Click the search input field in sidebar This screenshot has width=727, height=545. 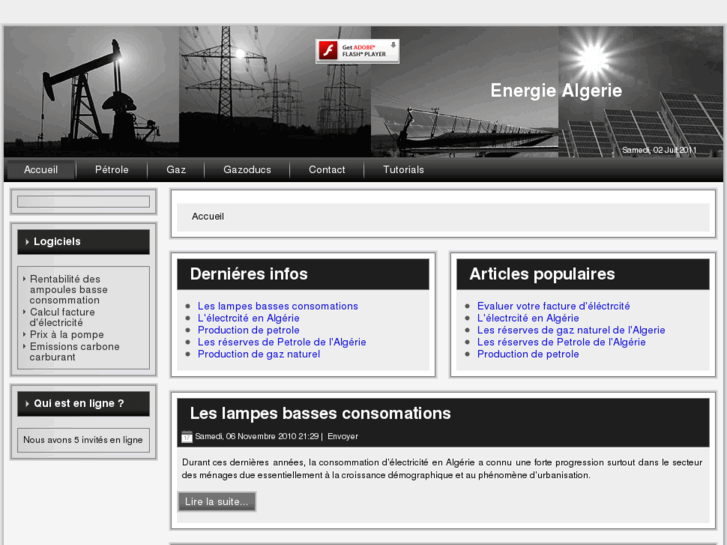click(x=83, y=201)
